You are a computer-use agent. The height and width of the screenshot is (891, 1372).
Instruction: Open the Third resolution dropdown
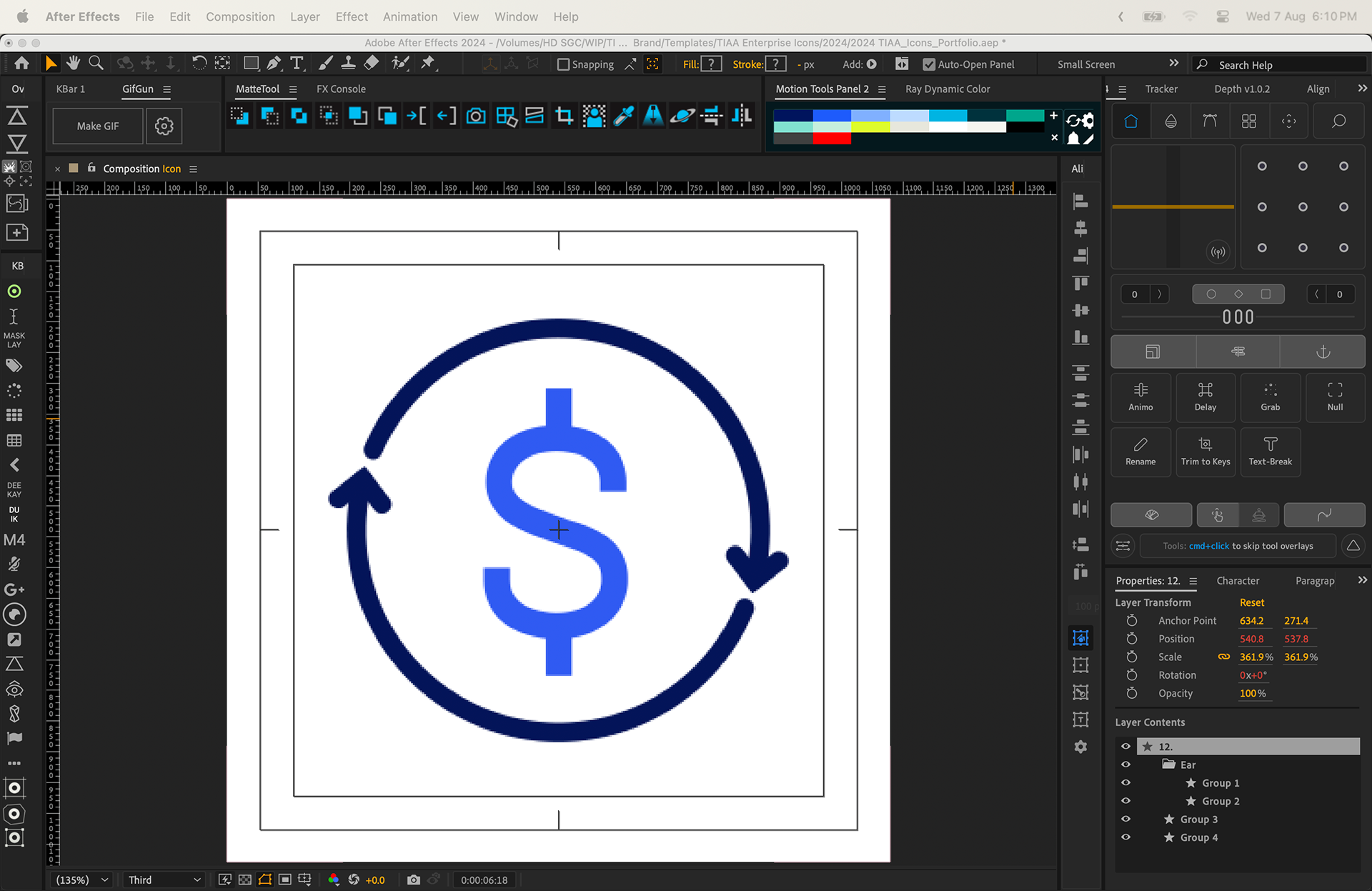pyautogui.click(x=164, y=880)
